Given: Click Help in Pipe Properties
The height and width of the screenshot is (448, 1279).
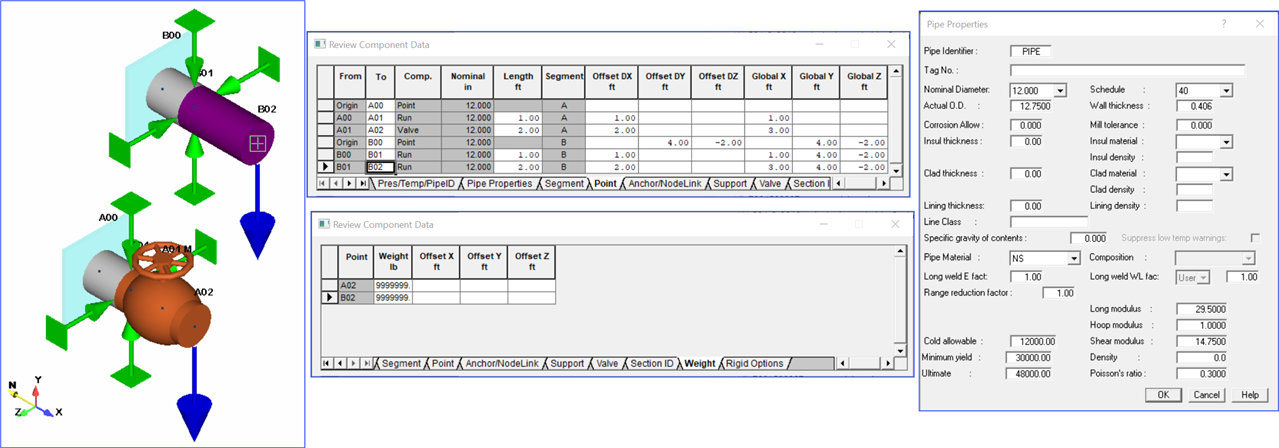Looking at the screenshot, I should pyautogui.click(x=1249, y=396).
